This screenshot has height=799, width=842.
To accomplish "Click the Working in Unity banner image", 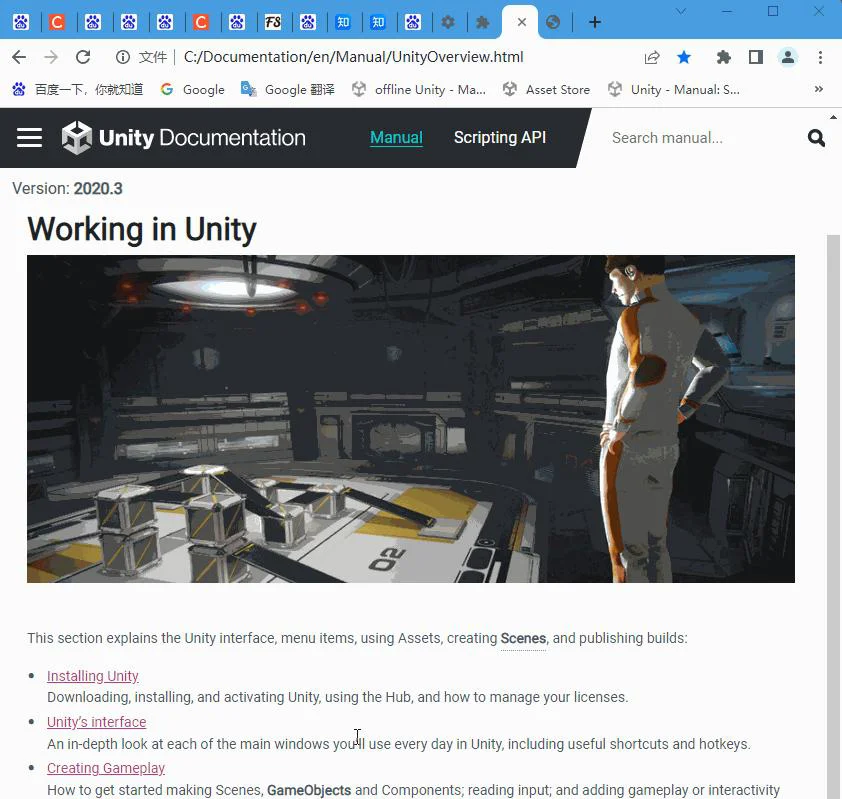I will pyautogui.click(x=411, y=419).
